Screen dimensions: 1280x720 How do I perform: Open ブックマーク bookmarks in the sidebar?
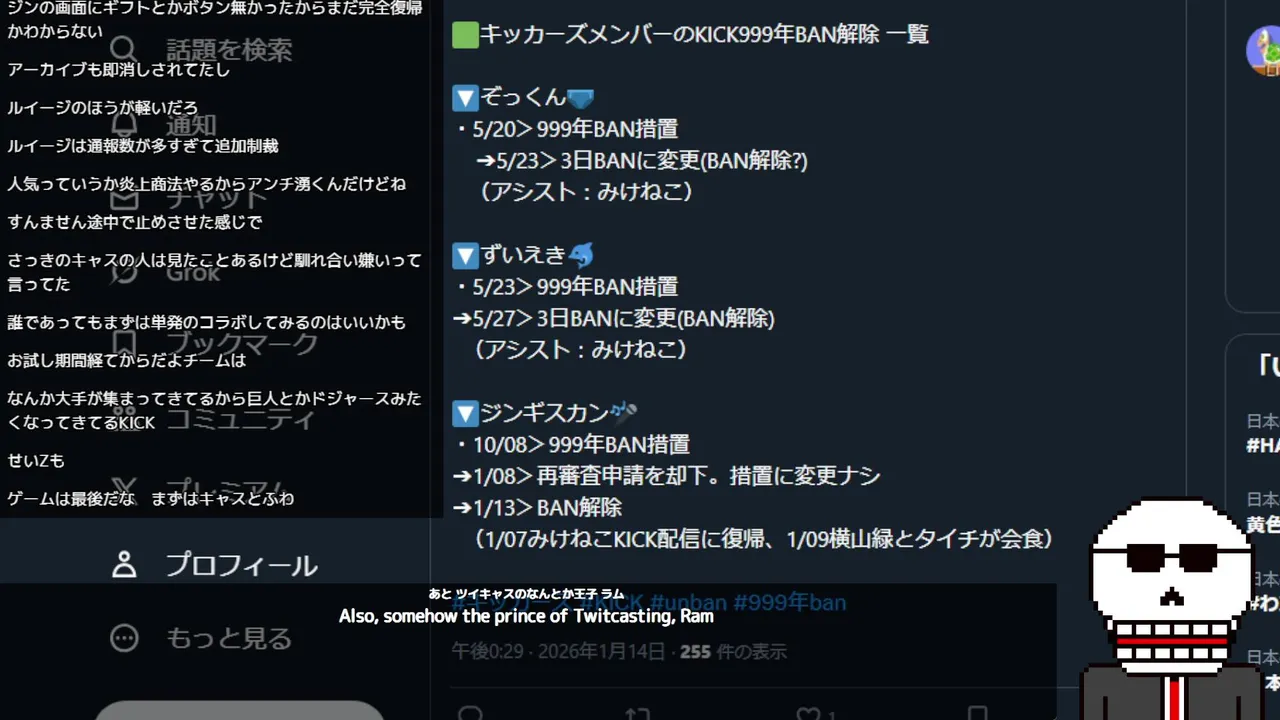click(214, 345)
